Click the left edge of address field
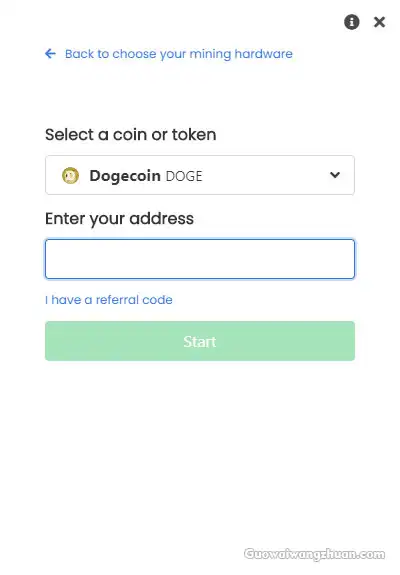 tap(51, 259)
